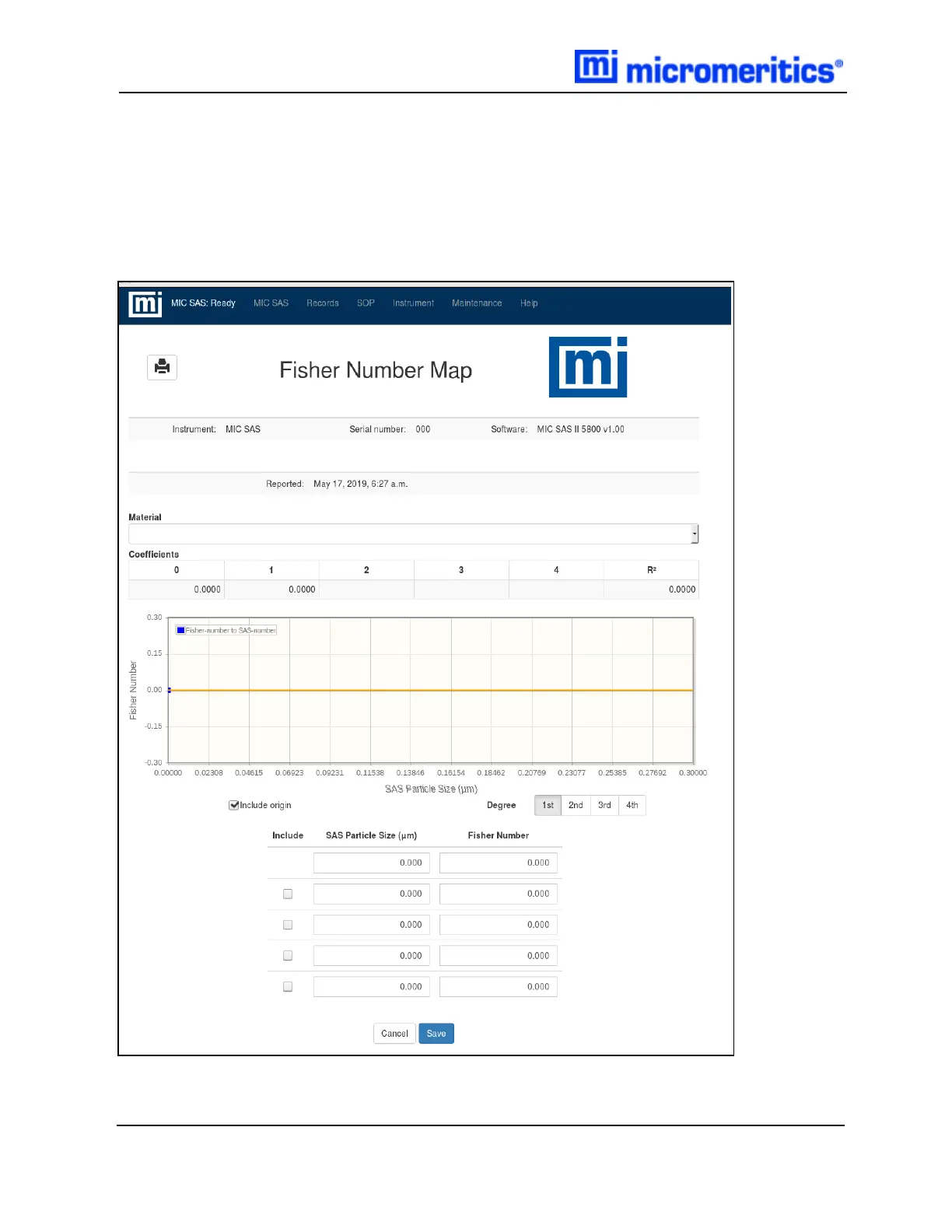Click fifth row Fisher Number field
Screen dimensions: 952x1232
click(499, 986)
